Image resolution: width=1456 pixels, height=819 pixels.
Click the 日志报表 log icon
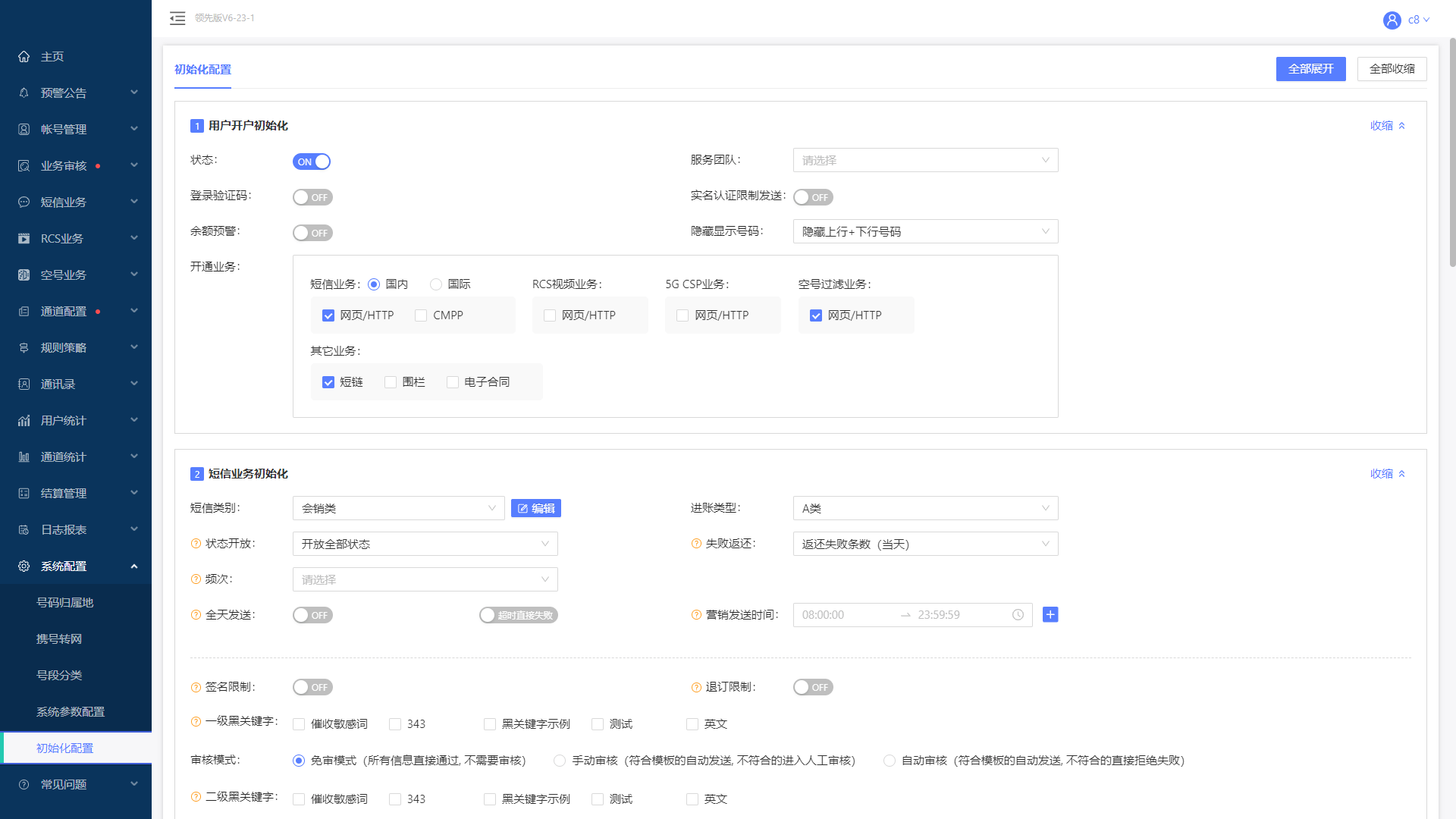[x=24, y=530]
